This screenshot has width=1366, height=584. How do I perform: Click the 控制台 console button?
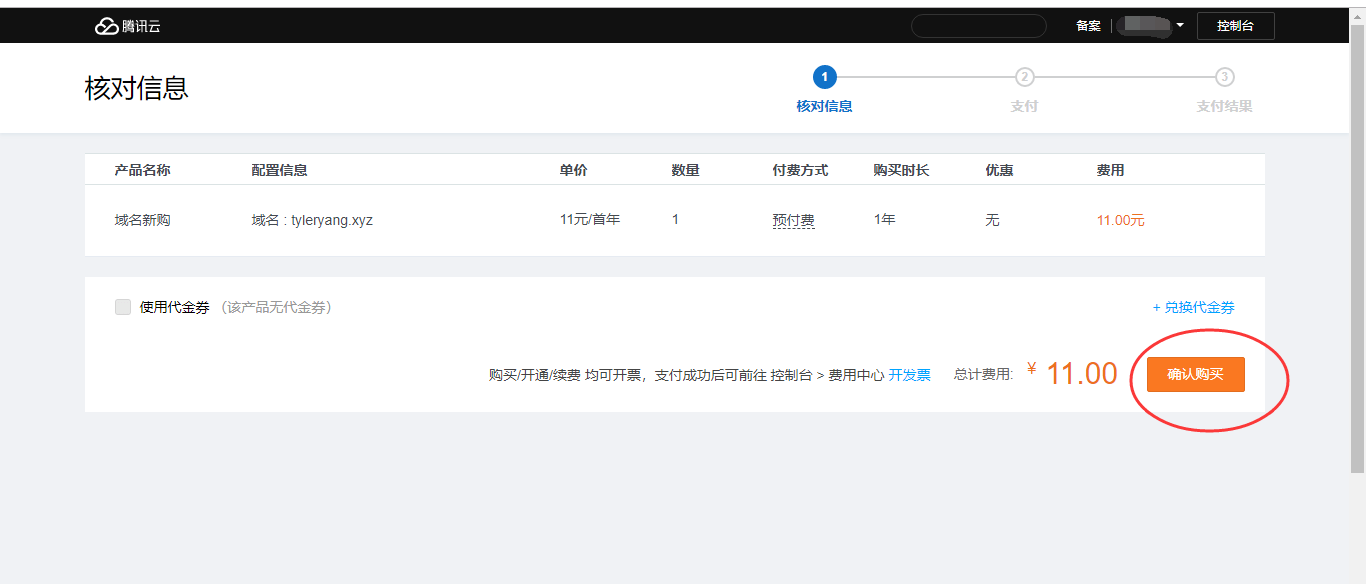(1236, 25)
